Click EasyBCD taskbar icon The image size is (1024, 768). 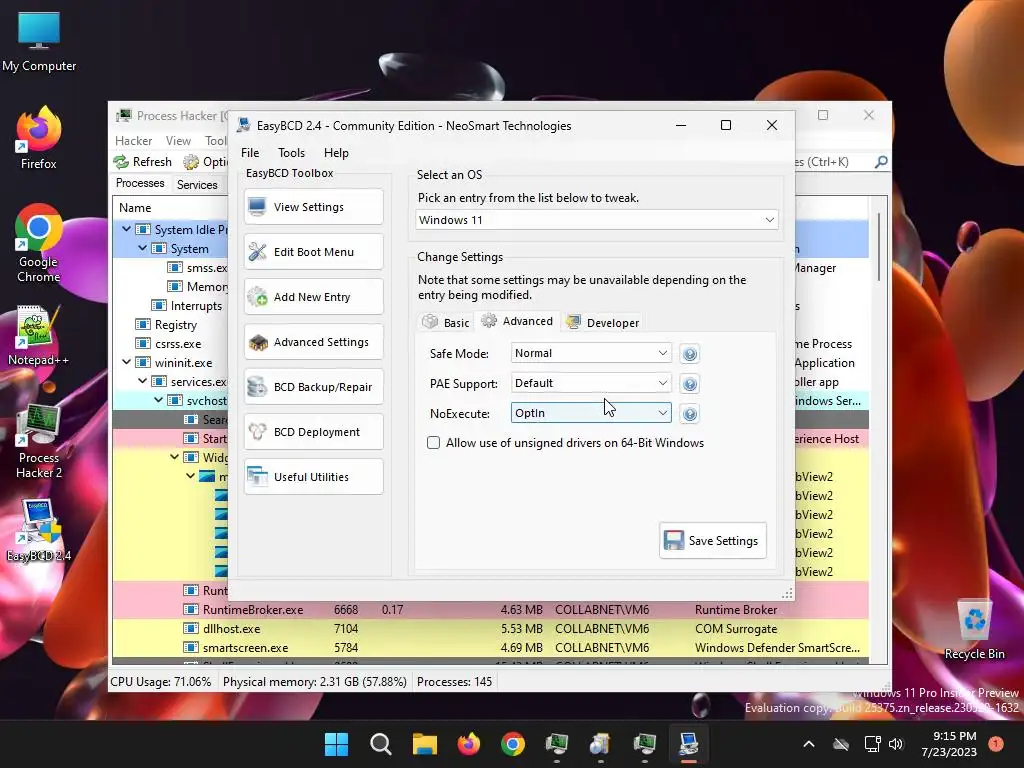click(689, 744)
